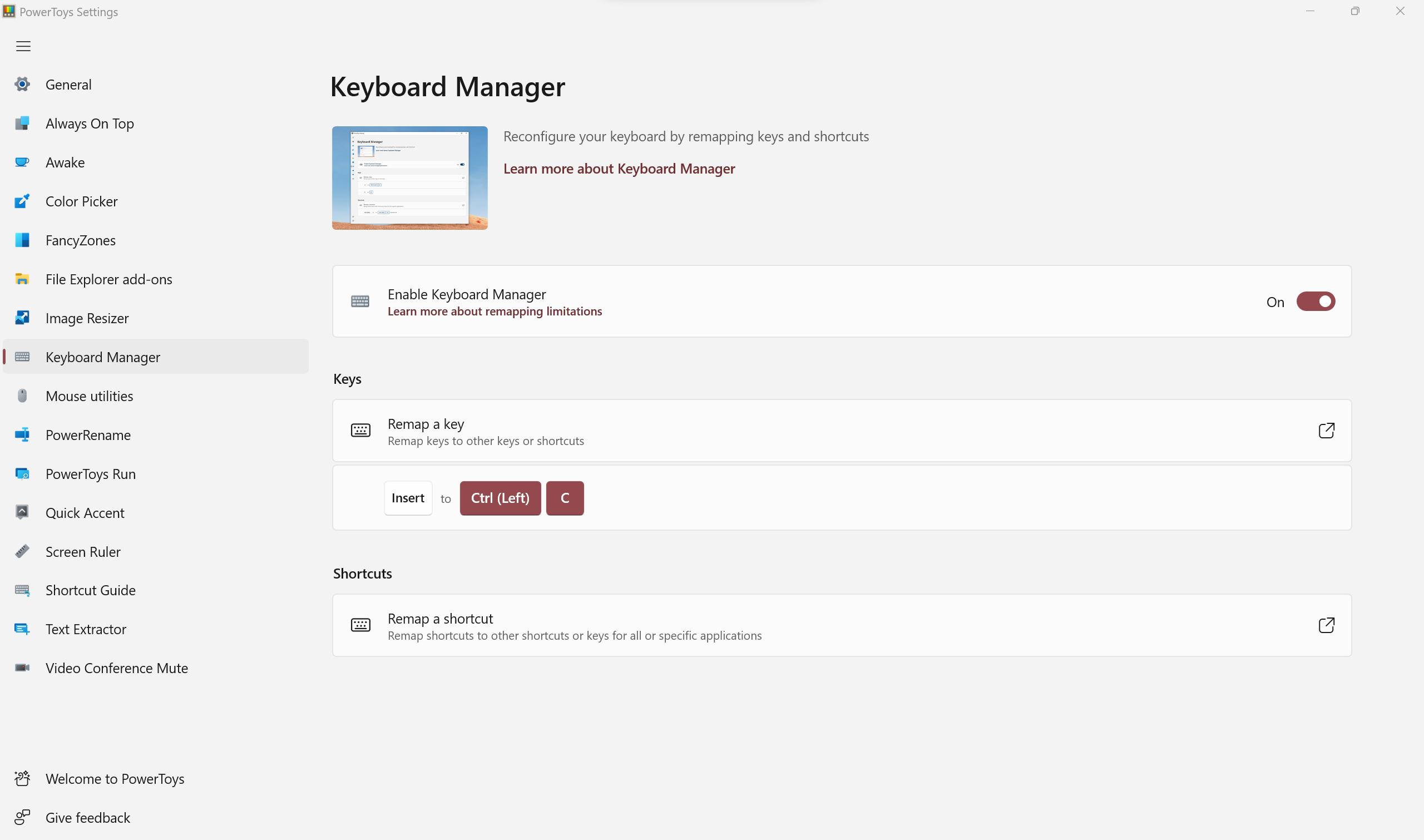The height and width of the screenshot is (840, 1424).
Task: Select the FancyZones sidebar icon
Action: click(22, 240)
